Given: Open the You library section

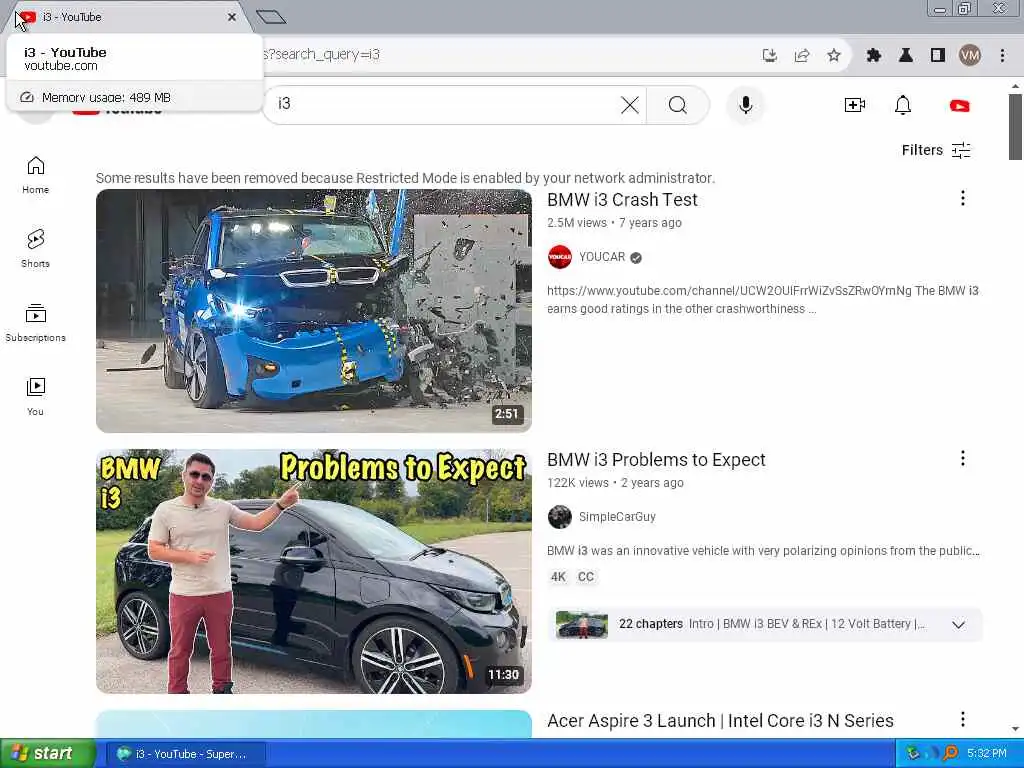Looking at the screenshot, I should (x=35, y=396).
